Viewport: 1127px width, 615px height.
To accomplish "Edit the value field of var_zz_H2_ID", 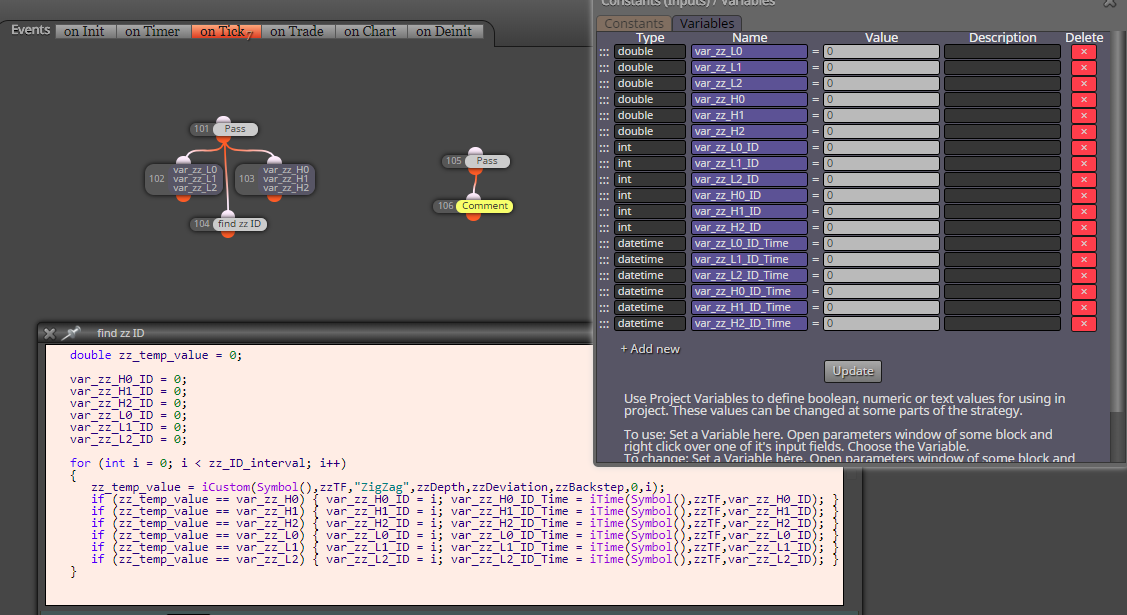I will pos(881,228).
